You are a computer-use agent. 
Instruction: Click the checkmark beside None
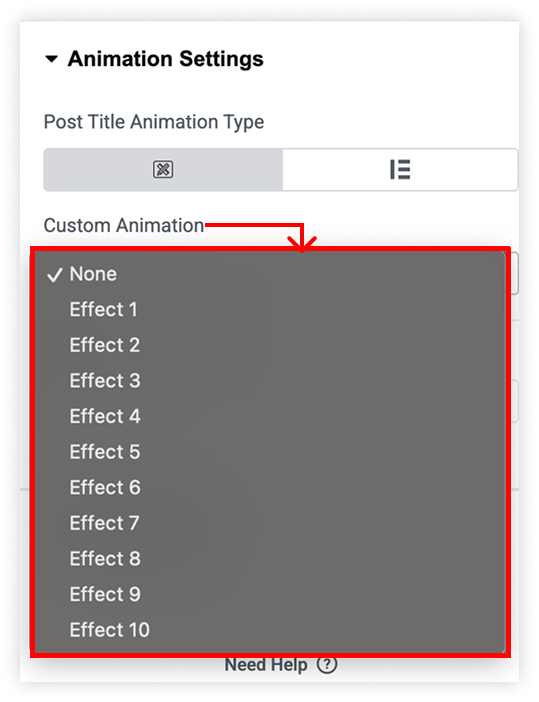55,274
